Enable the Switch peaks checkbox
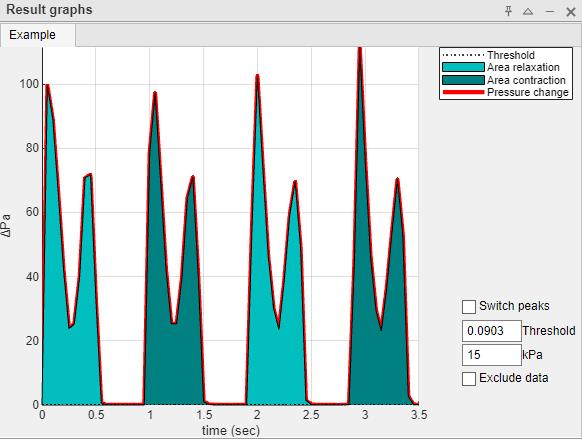The image size is (582, 439). click(469, 307)
